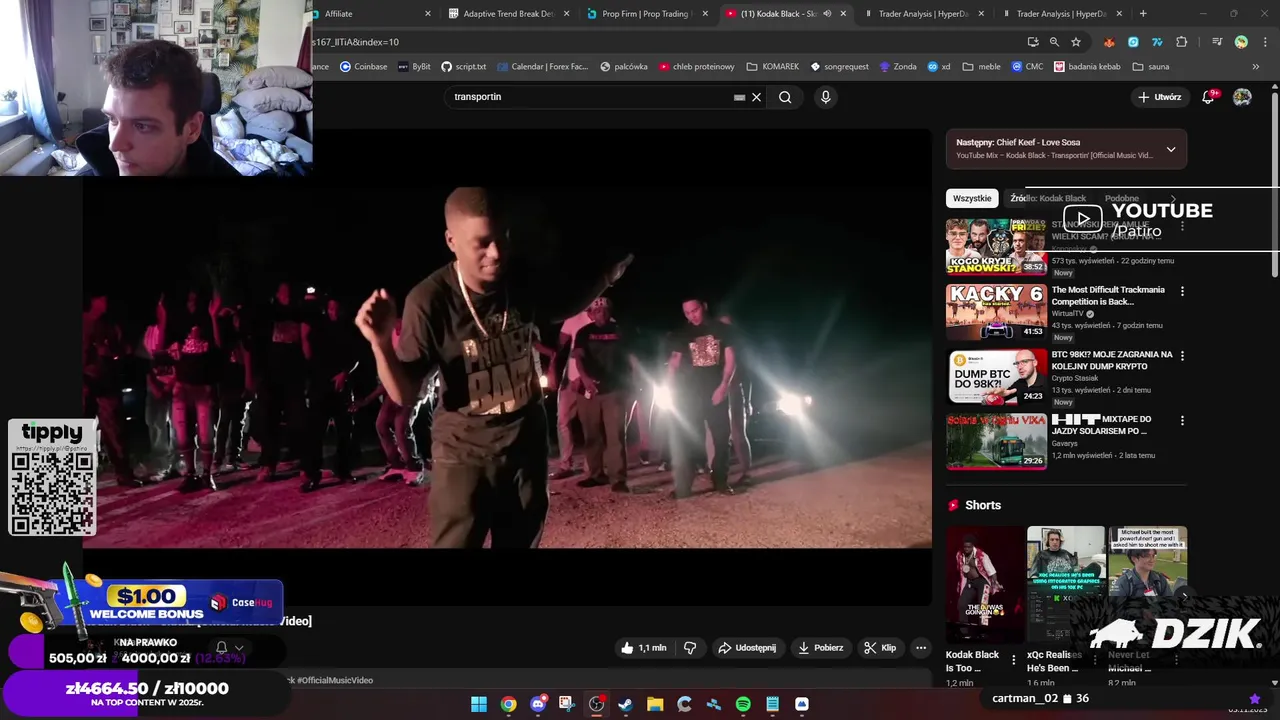Open Coinbase bookmark
The image size is (1280, 720).
[363, 67]
